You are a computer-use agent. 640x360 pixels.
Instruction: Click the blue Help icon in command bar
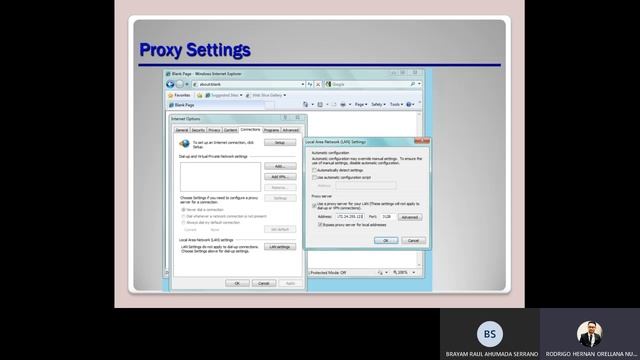(409, 104)
